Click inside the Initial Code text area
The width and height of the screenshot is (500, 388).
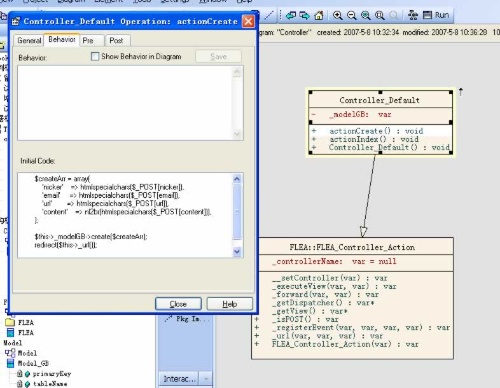point(125,215)
